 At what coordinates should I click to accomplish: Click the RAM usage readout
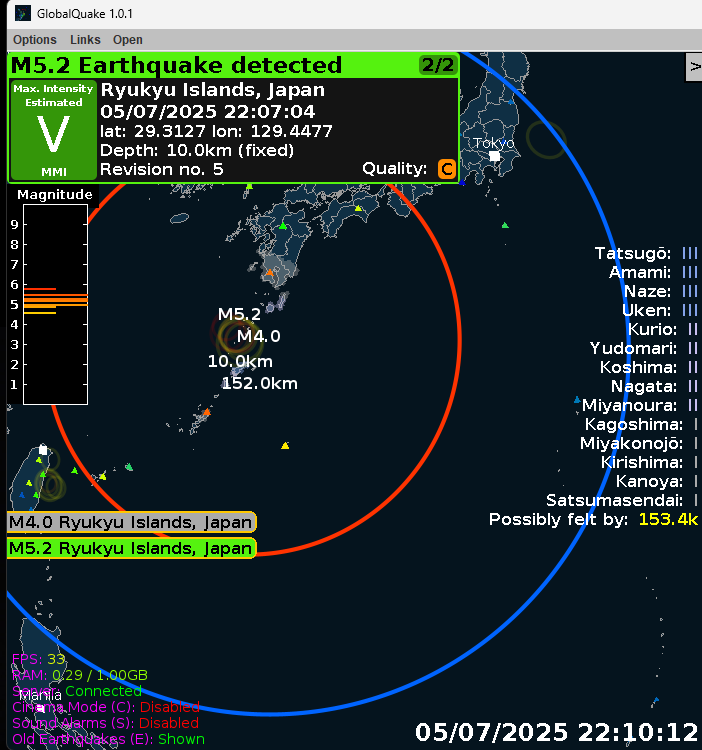(x=80, y=675)
